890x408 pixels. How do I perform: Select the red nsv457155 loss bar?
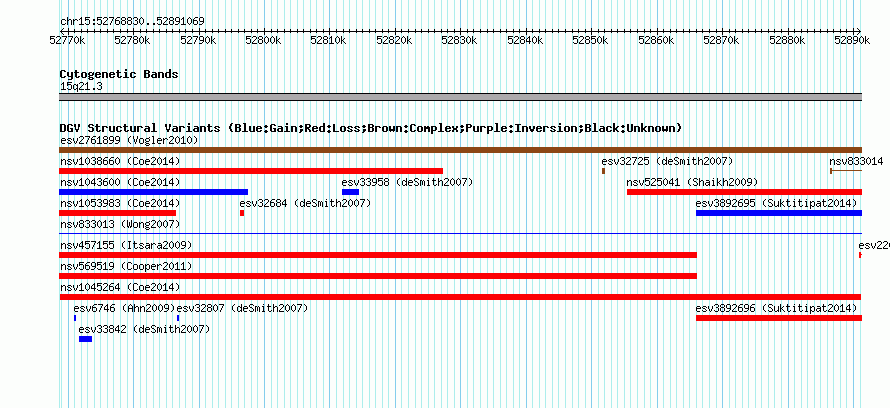coord(378,255)
